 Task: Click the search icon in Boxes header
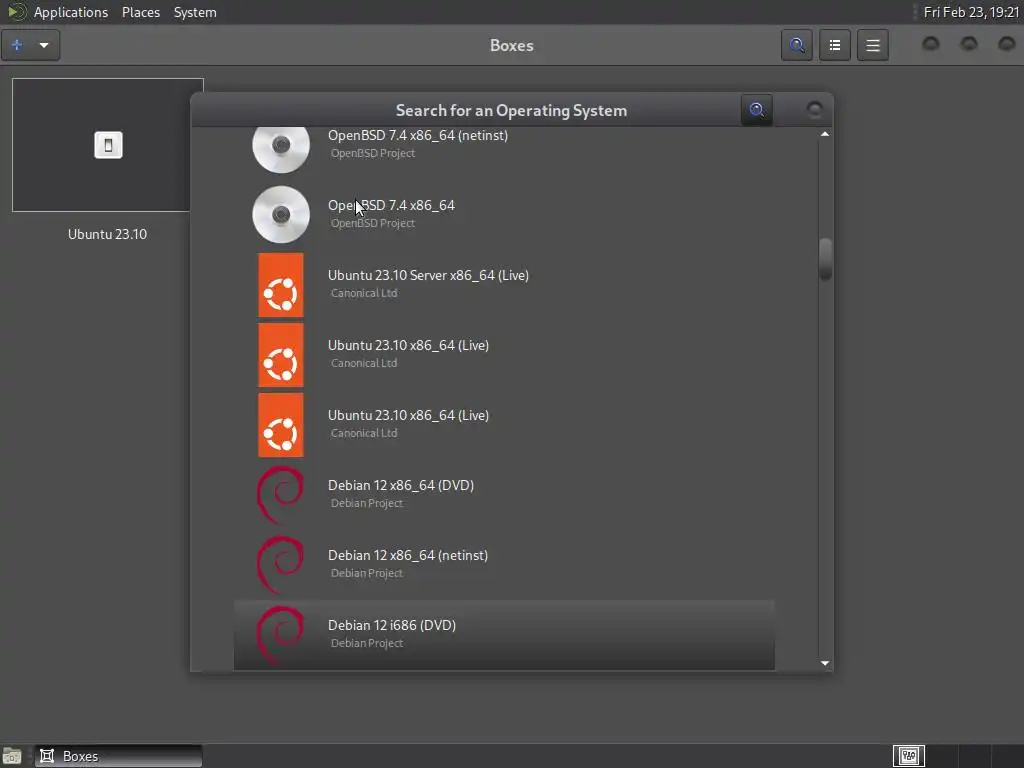pyautogui.click(x=797, y=45)
